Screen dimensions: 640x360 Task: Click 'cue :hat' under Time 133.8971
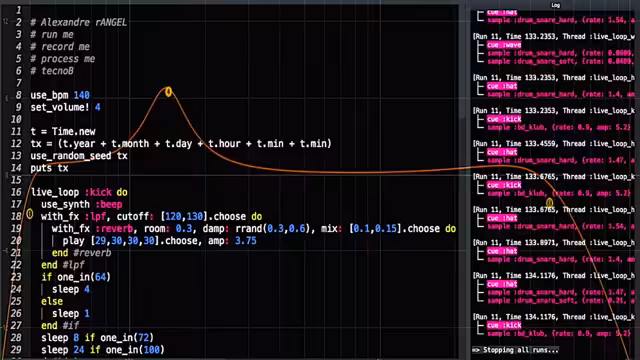(502, 251)
